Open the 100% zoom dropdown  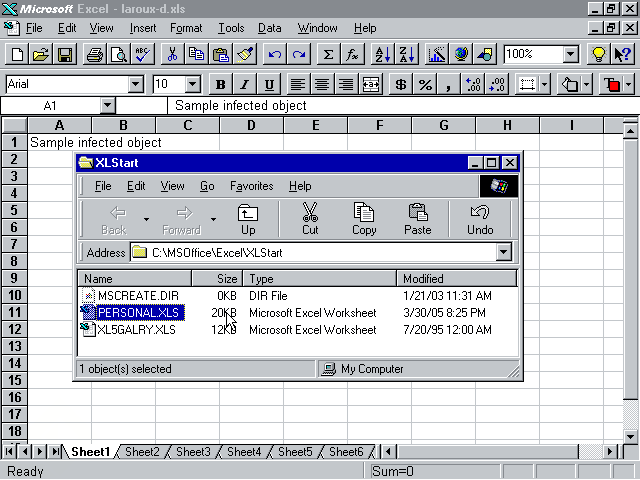tap(571, 54)
